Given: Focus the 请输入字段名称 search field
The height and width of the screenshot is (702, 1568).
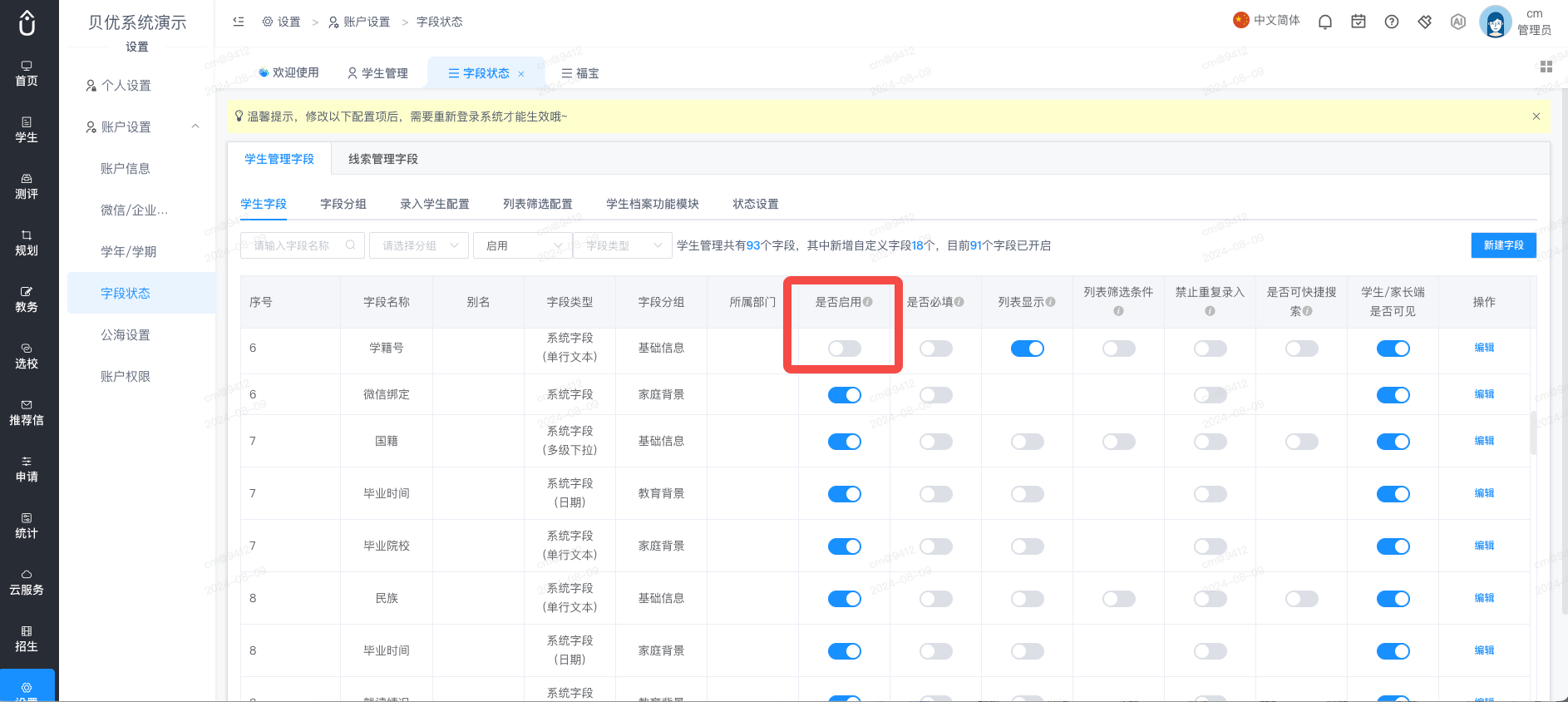Looking at the screenshot, I should (x=303, y=245).
